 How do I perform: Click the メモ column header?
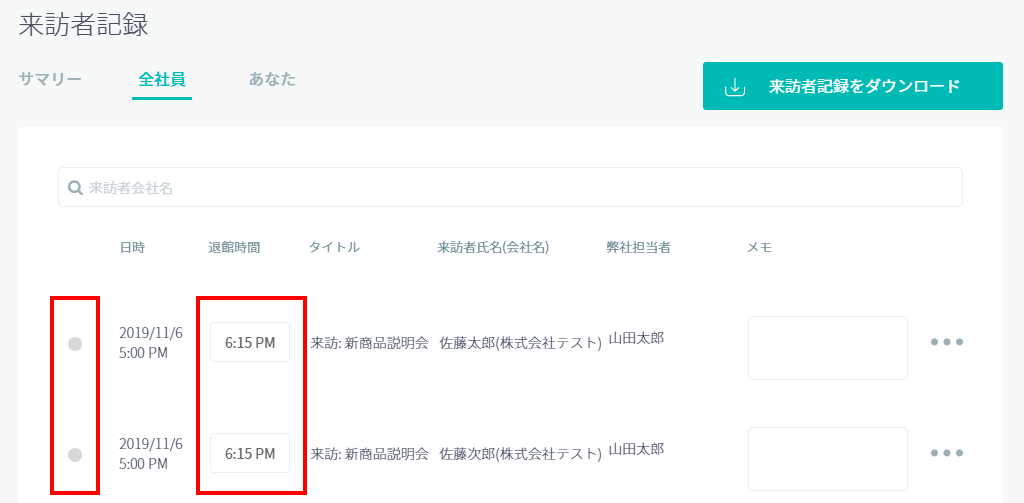[760, 248]
